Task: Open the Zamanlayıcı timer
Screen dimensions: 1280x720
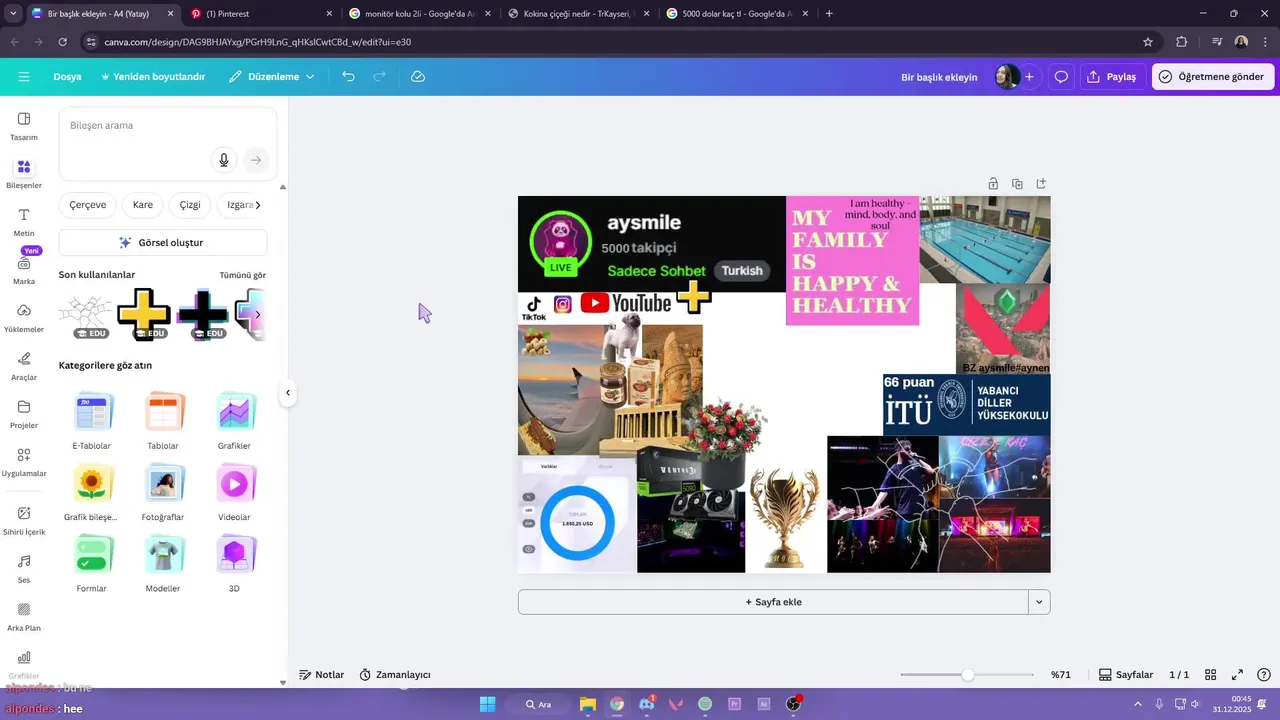Action: [394, 675]
